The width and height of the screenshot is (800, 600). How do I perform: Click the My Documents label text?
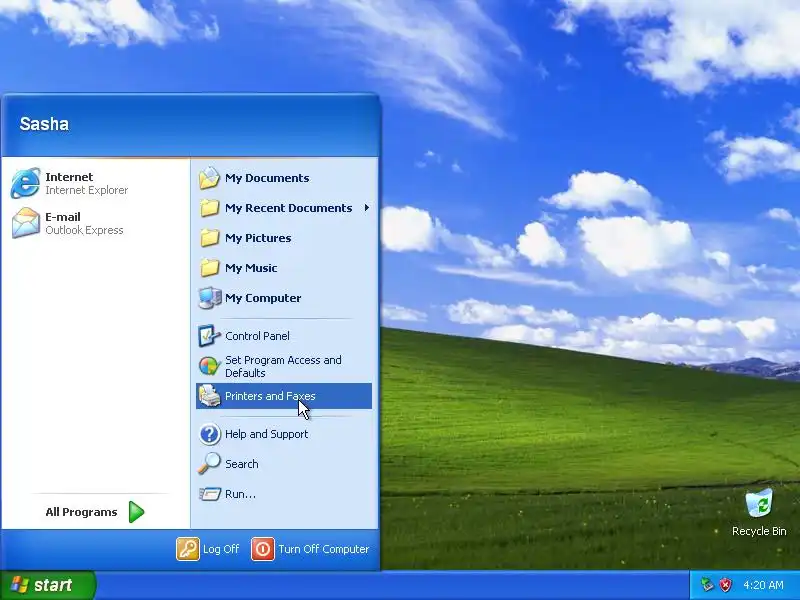click(267, 178)
